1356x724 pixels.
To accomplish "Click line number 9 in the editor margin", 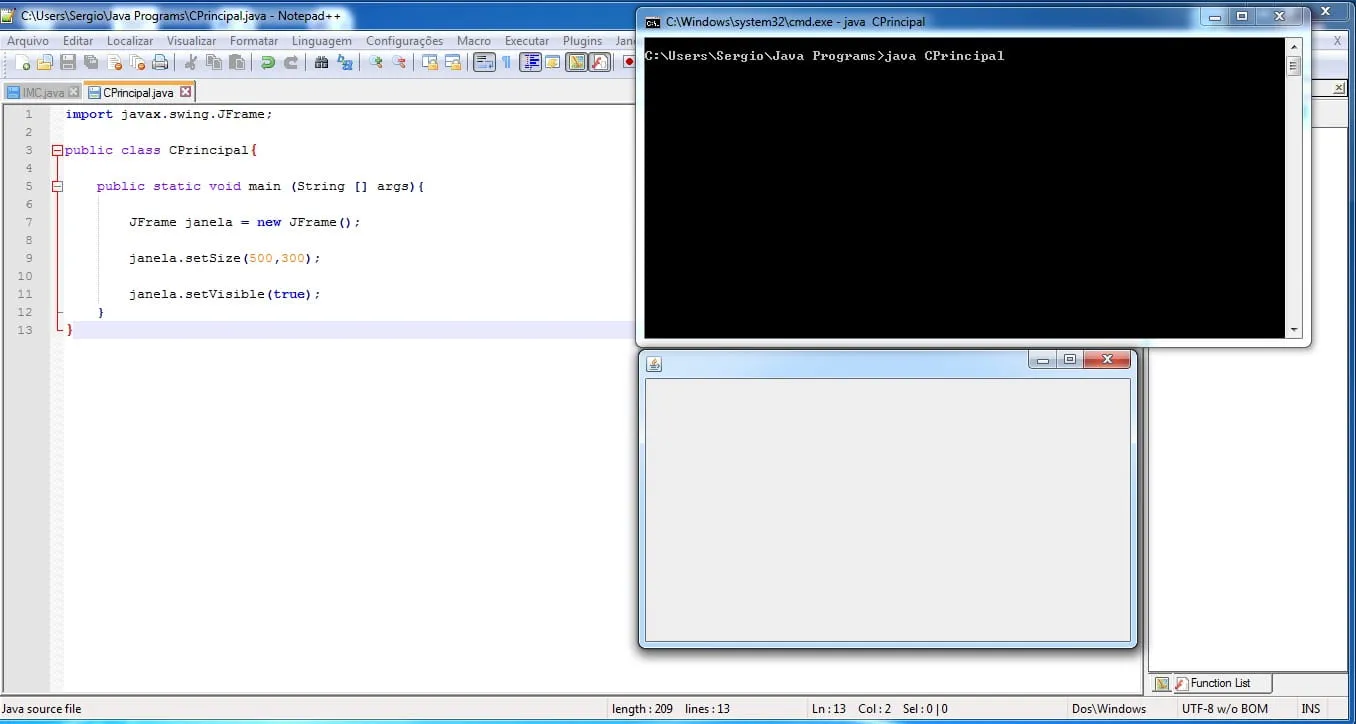I will (29, 258).
